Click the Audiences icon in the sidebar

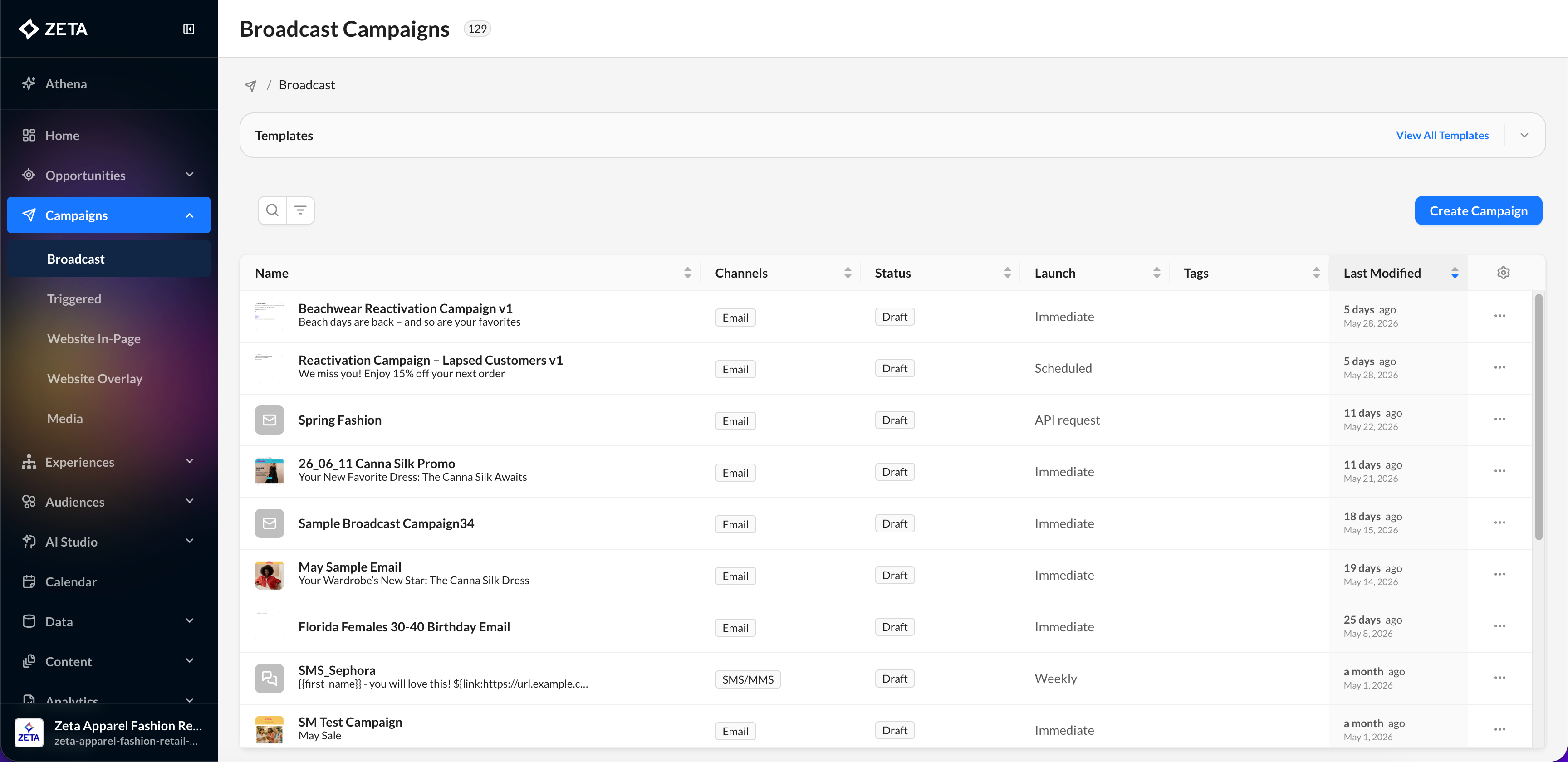coord(29,502)
